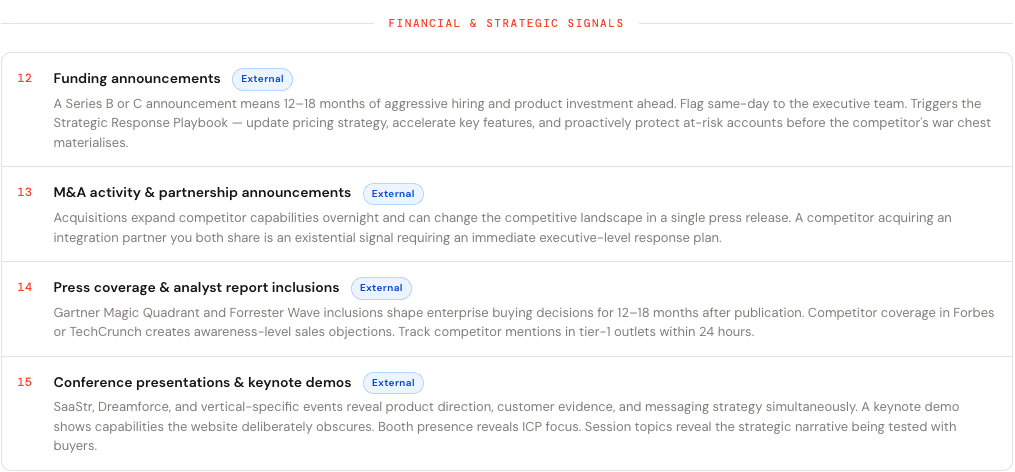Click item number 12

coord(25,78)
